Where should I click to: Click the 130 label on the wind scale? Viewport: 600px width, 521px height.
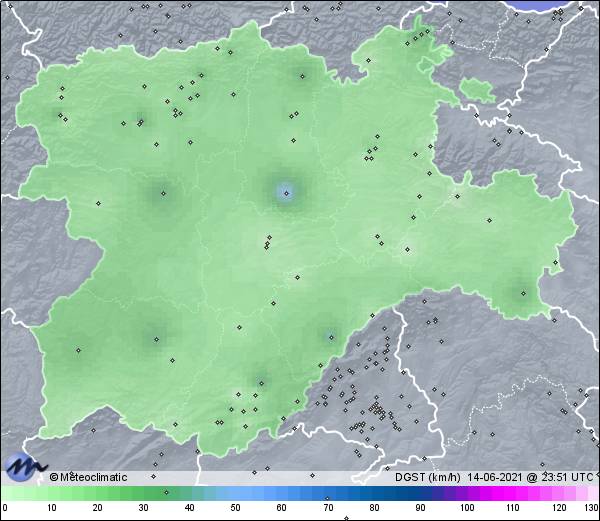(x=592, y=508)
